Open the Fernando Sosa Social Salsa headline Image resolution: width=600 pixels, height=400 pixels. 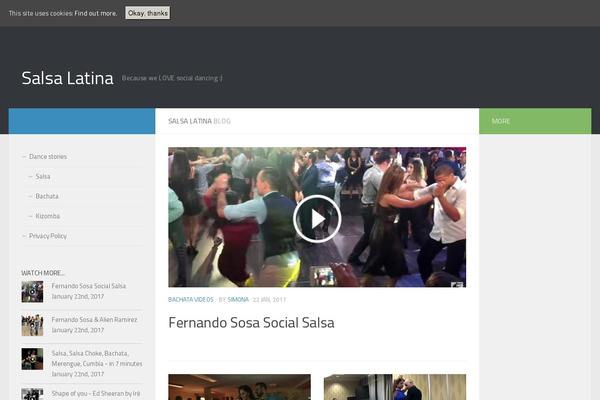pos(251,323)
